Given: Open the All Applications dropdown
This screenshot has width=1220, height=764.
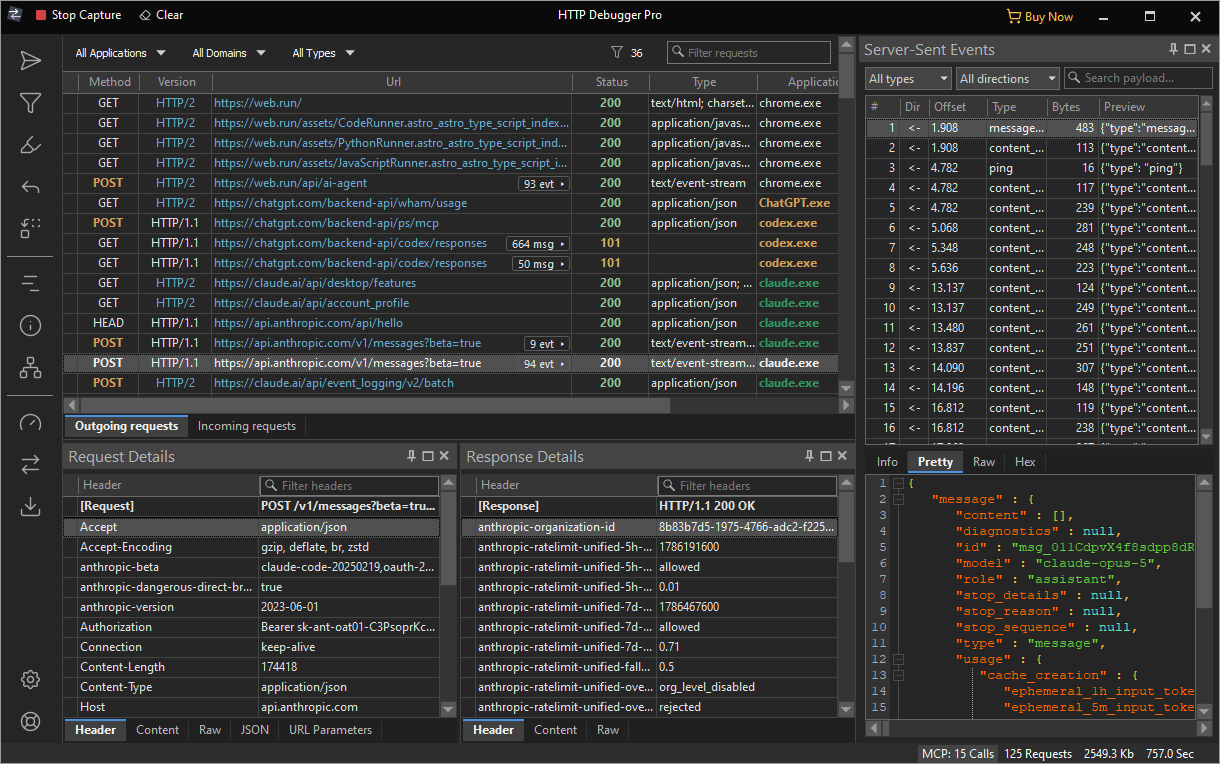Looking at the screenshot, I should pyautogui.click(x=120, y=53).
